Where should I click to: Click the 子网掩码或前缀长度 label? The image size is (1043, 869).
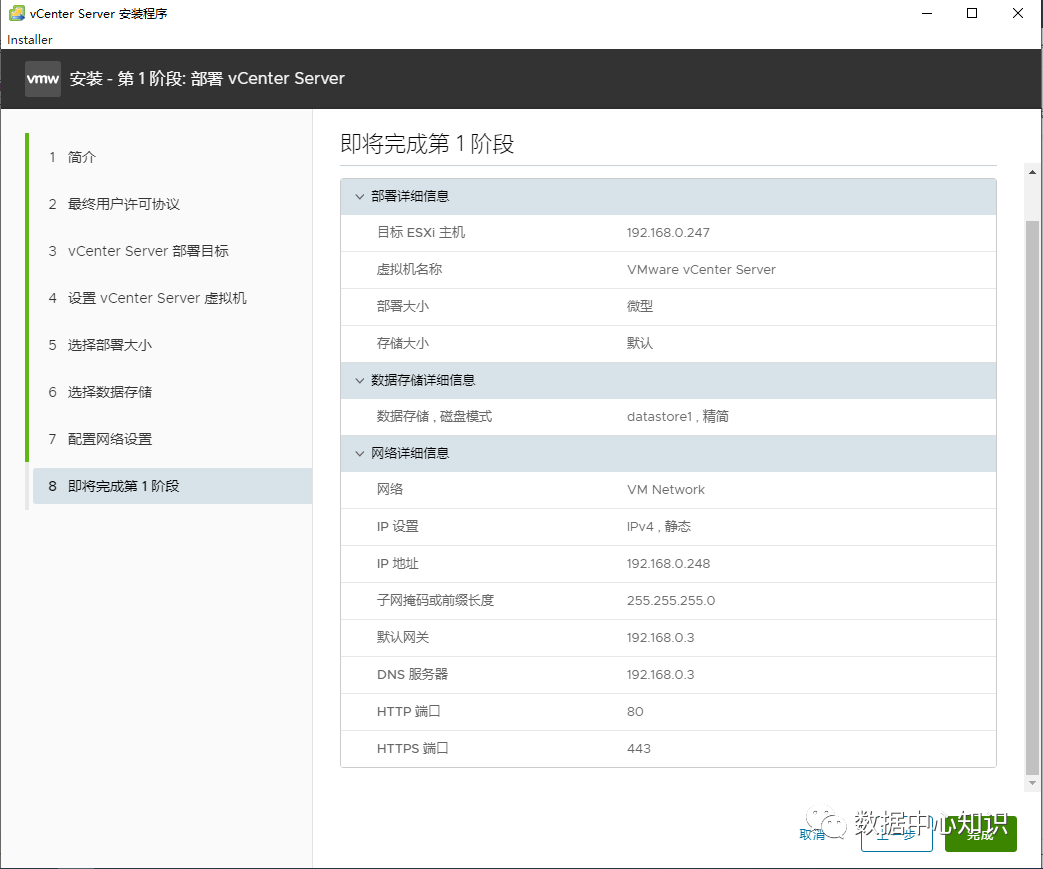point(435,600)
